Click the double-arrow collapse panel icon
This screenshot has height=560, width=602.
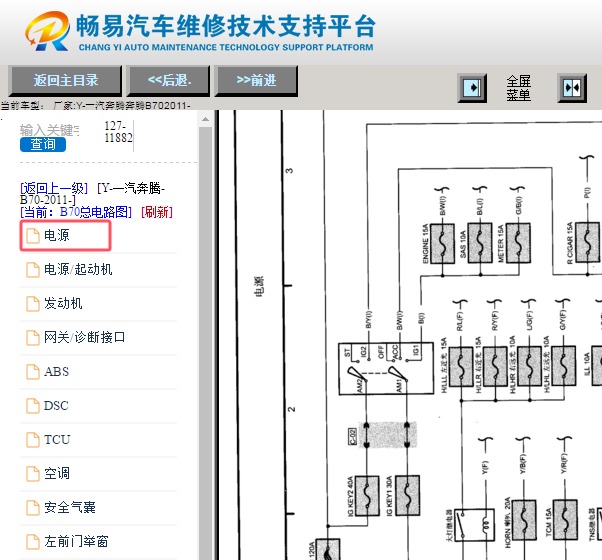[x=572, y=88]
